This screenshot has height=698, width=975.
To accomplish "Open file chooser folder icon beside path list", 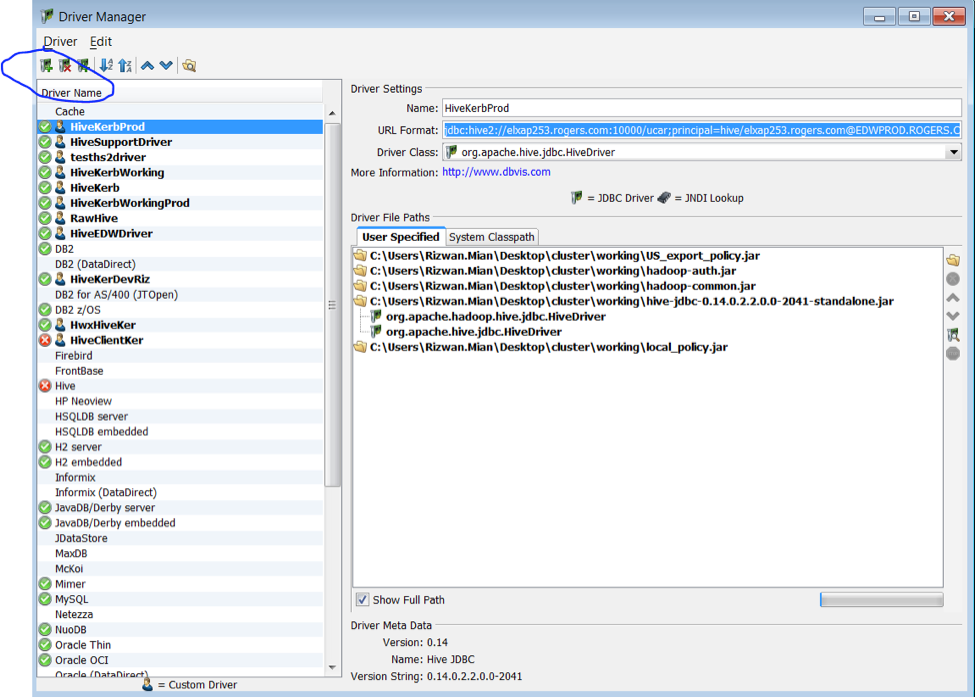I will (953, 260).
